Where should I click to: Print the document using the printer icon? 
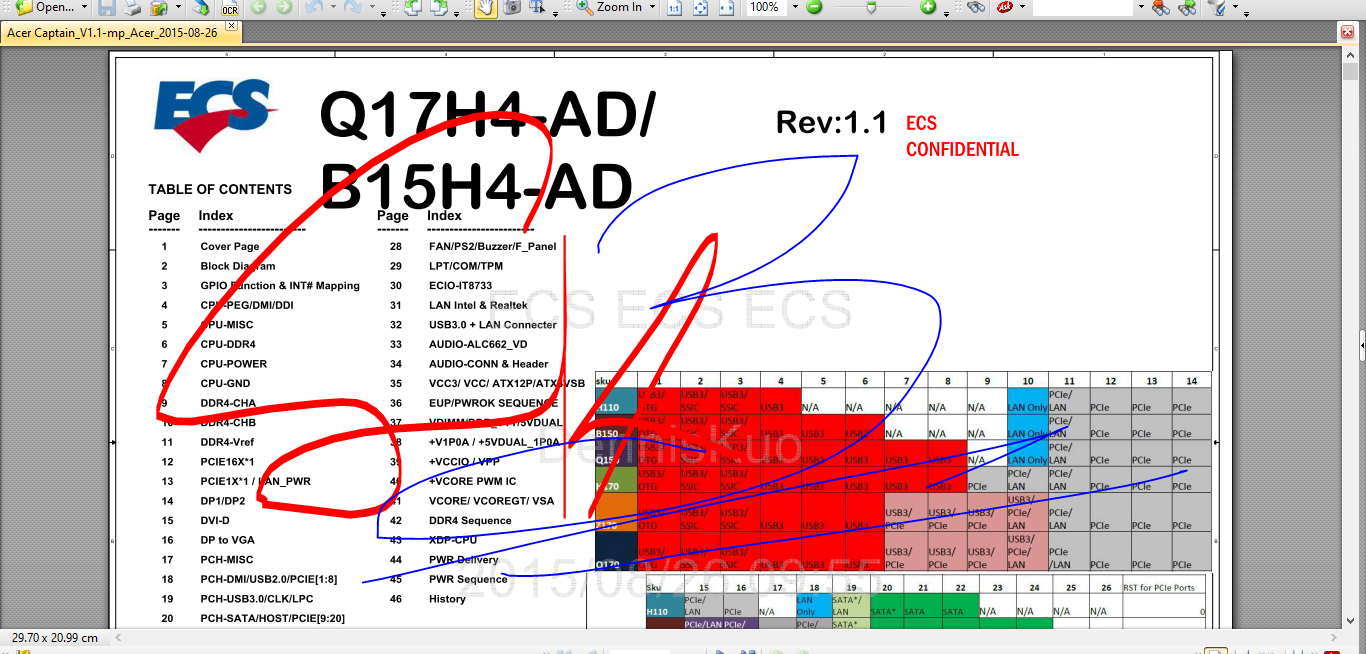point(132,7)
